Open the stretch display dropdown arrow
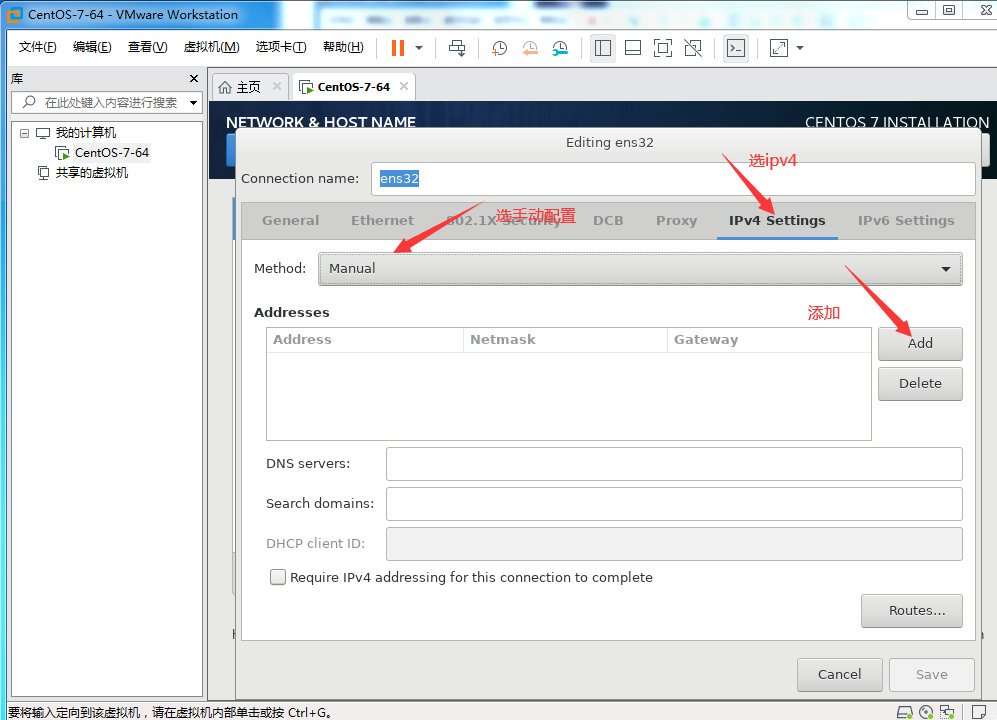This screenshot has width=997, height=720. (x=800, y=48)
